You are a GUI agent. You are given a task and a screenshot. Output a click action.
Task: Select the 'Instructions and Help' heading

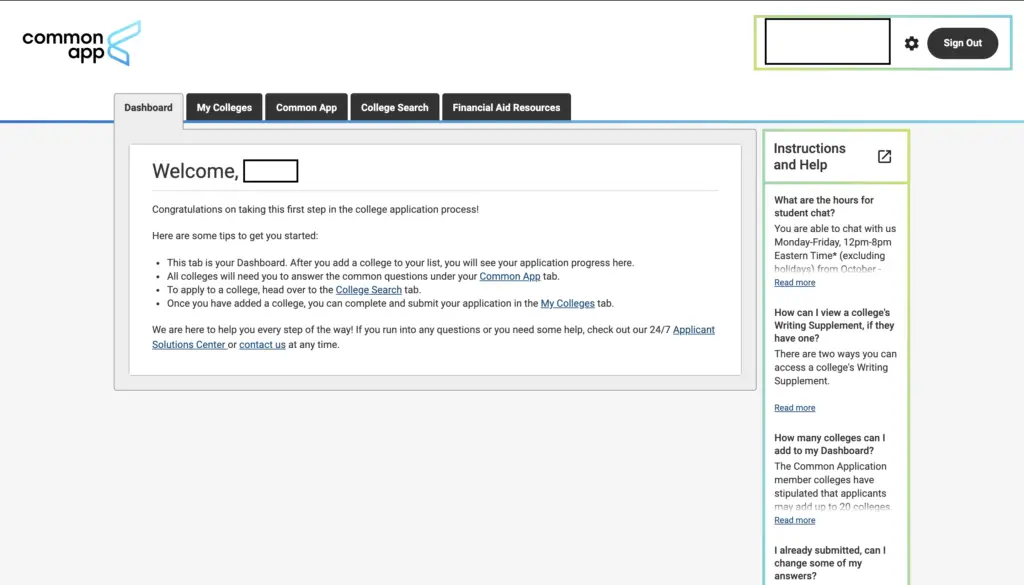[810, 157]
